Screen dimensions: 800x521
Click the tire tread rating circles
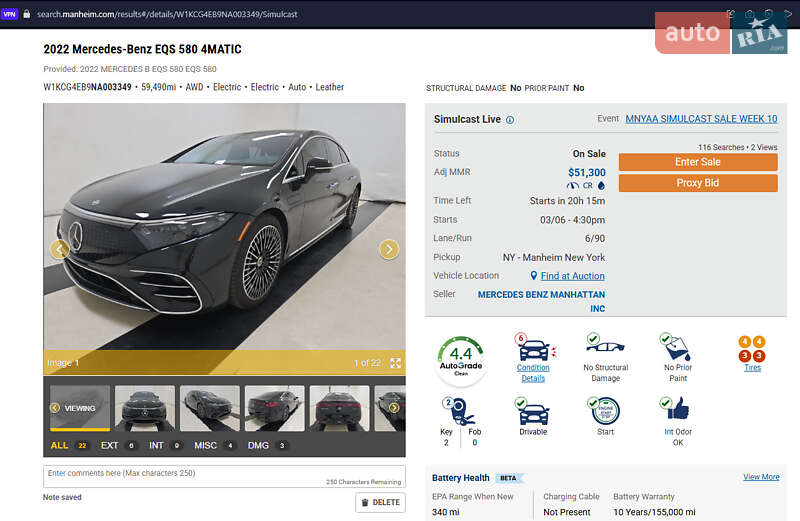click(752, 349)
